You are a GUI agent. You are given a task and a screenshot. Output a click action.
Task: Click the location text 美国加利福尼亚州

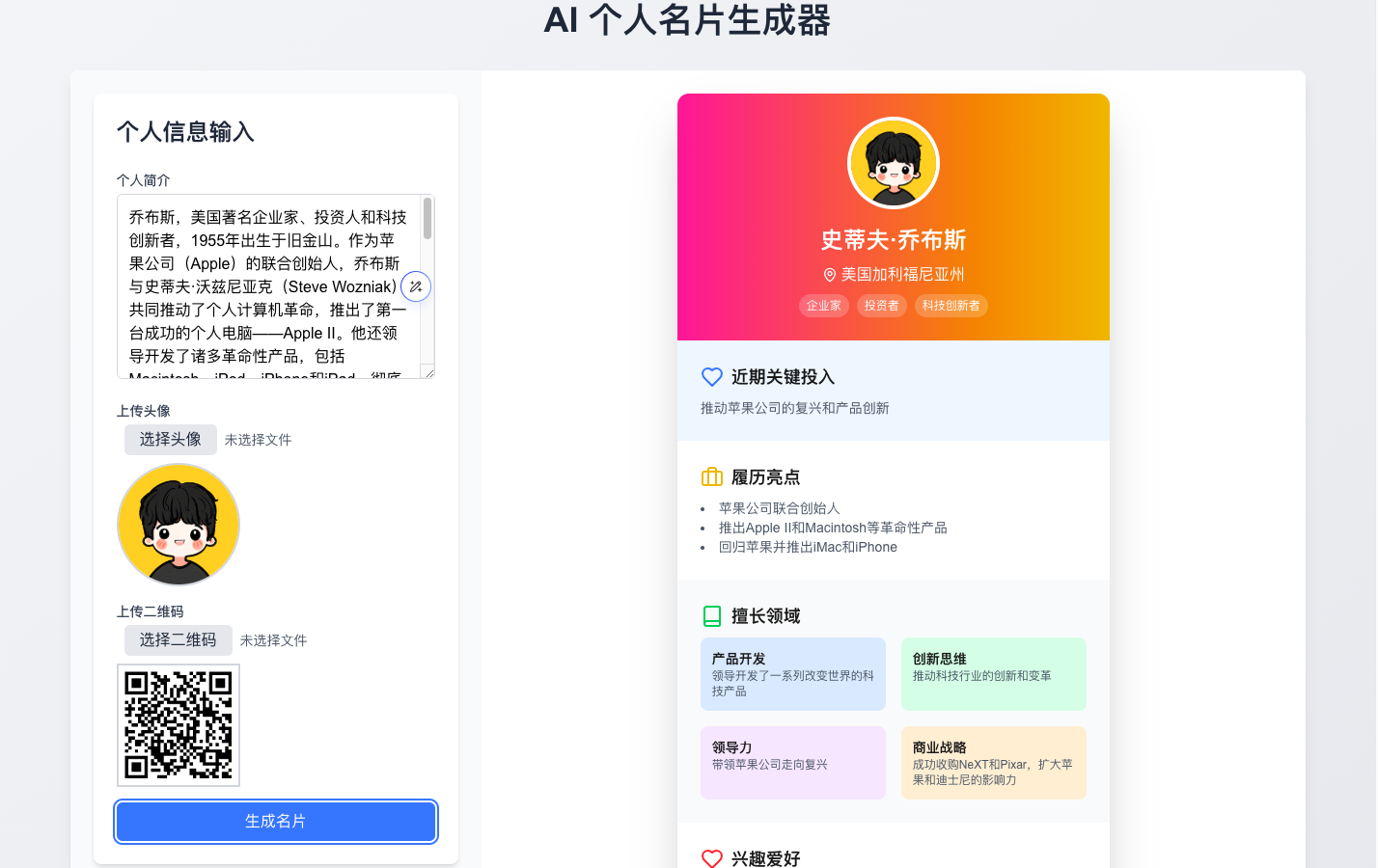click(903, 275)
